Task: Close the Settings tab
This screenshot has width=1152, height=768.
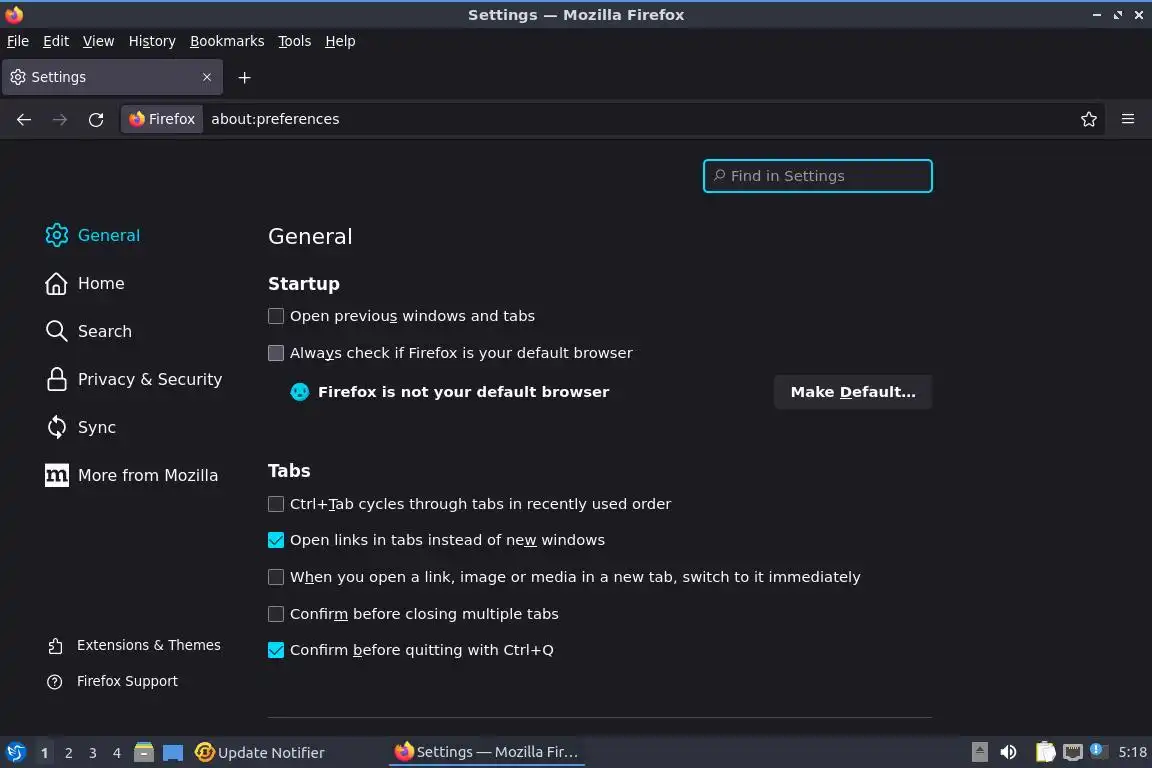Action: point(207,77)
